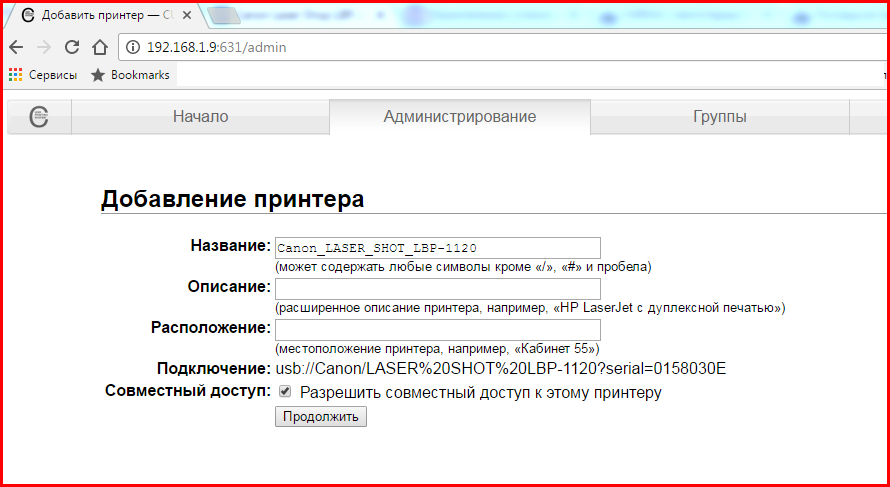Switch to the Администрирование tab

(x=459, y=117)
